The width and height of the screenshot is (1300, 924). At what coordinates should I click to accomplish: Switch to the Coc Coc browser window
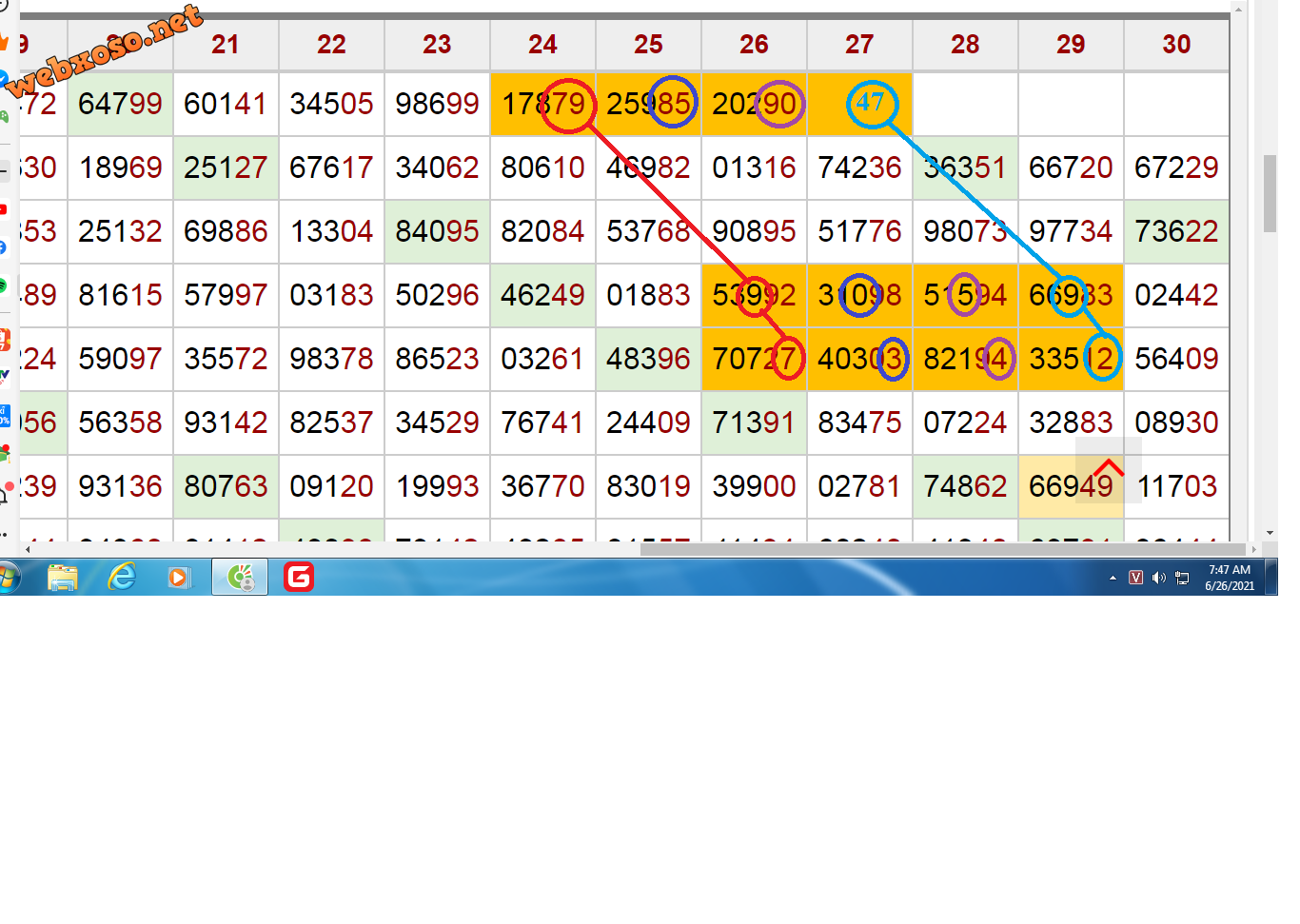240,577
